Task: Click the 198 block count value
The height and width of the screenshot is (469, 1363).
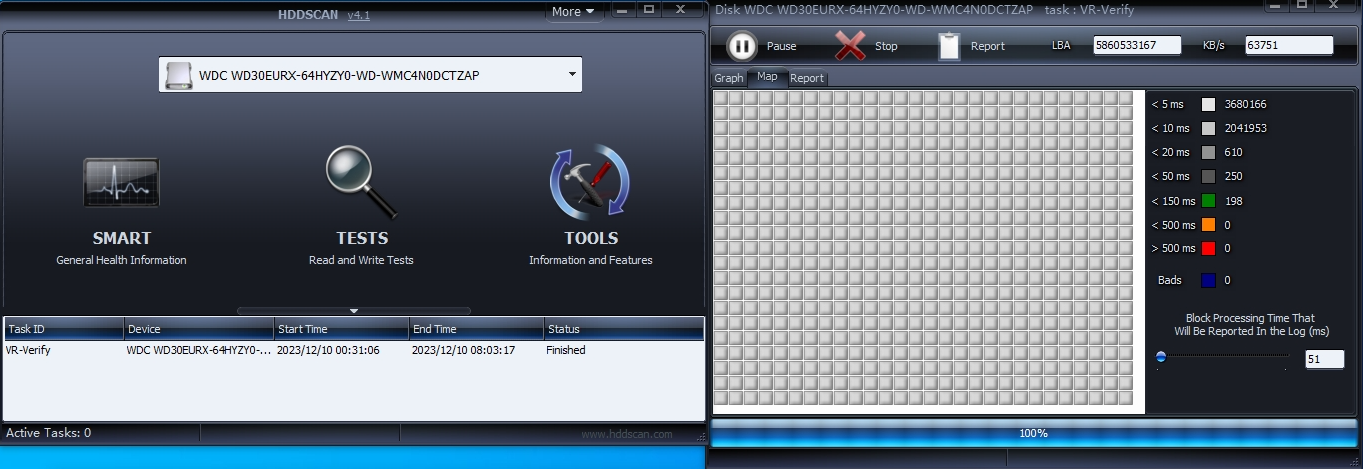Action: pyautogui.click(x=1233, y=201)
